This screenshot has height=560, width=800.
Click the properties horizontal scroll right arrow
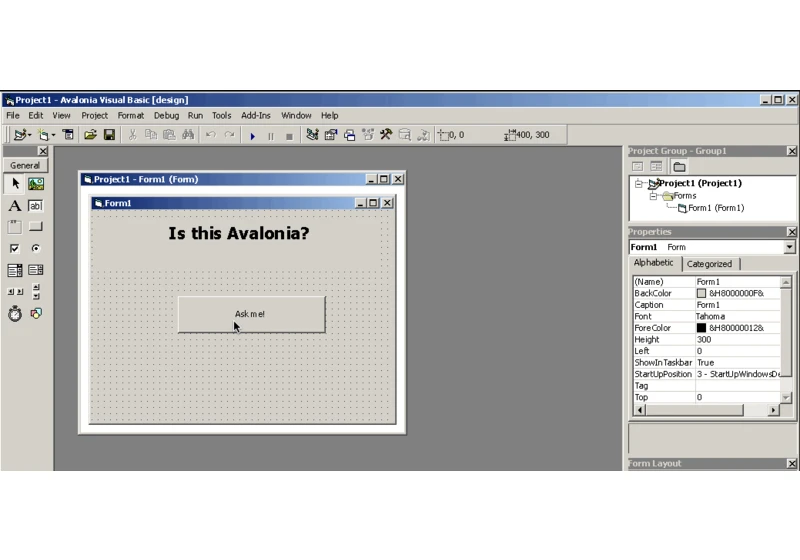(773, 410)
